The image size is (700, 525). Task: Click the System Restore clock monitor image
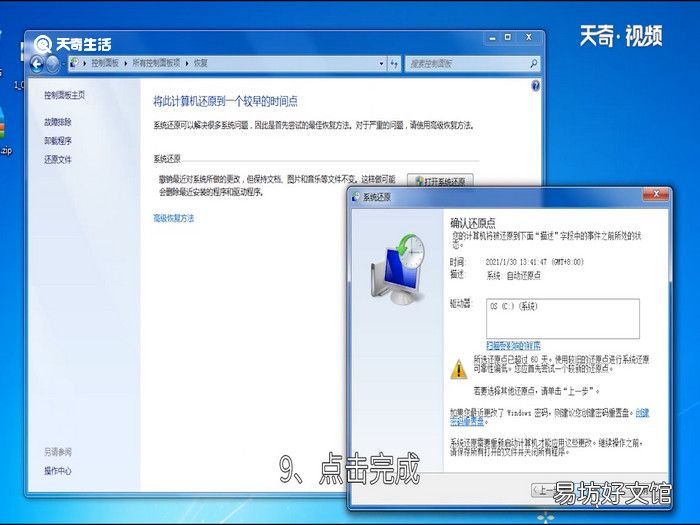[398, 269]
